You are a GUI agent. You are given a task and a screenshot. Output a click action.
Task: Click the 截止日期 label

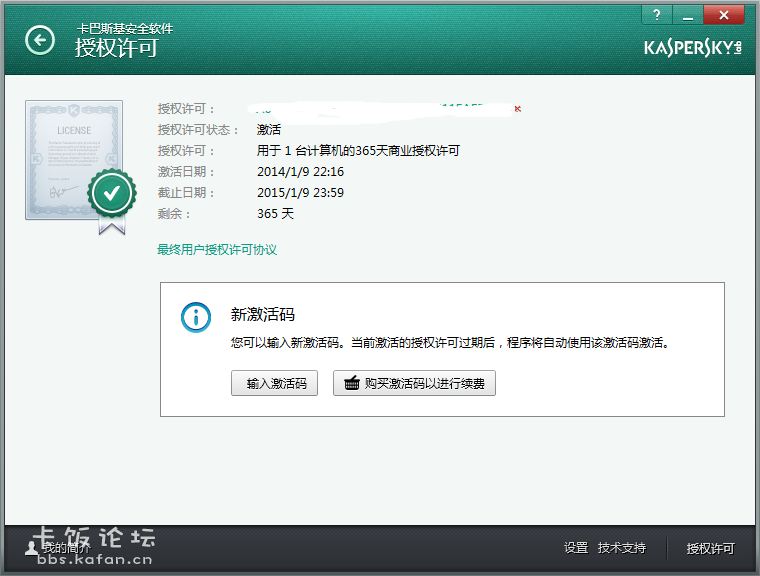tap(186, 192)
